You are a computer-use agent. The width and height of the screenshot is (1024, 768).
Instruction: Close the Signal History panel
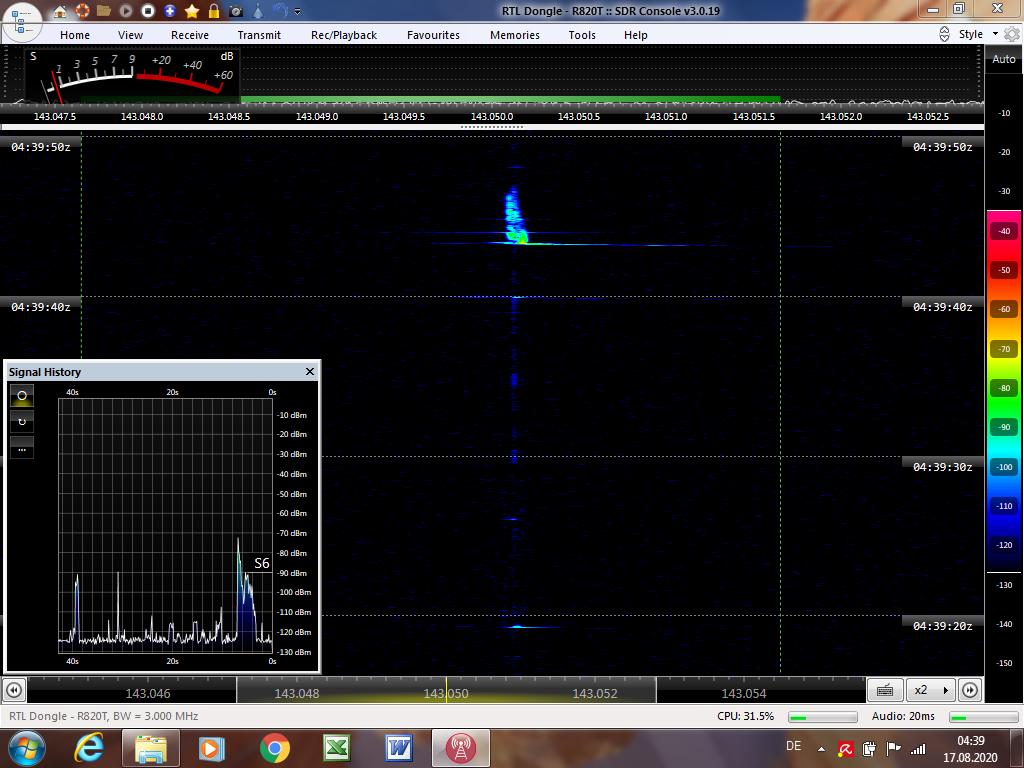[310, 371]
